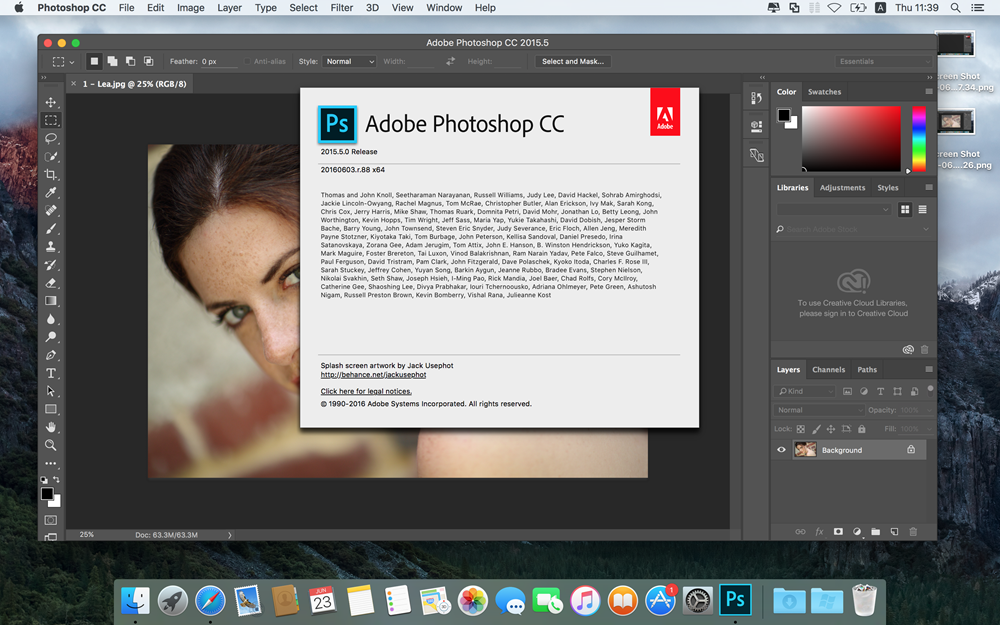
Task: Click here for legal notices link
Action: 366,392
